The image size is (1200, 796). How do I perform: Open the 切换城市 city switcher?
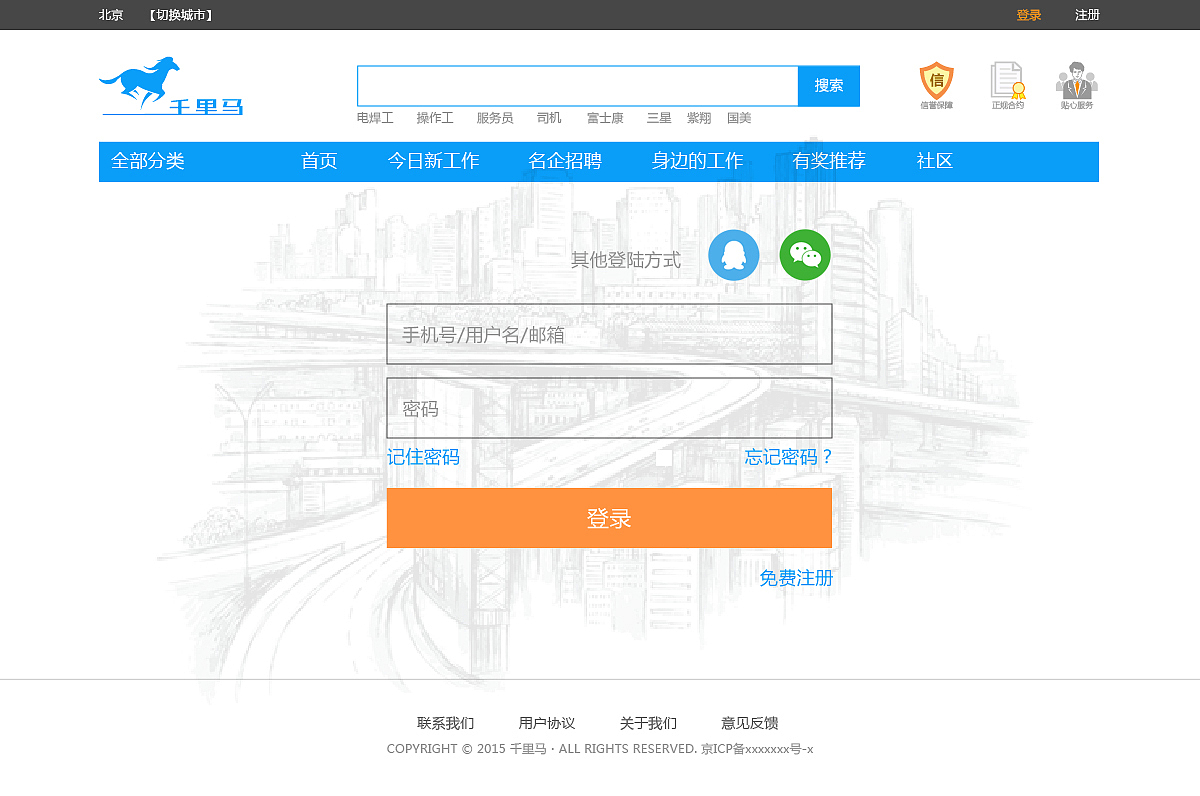click(180, 14)
